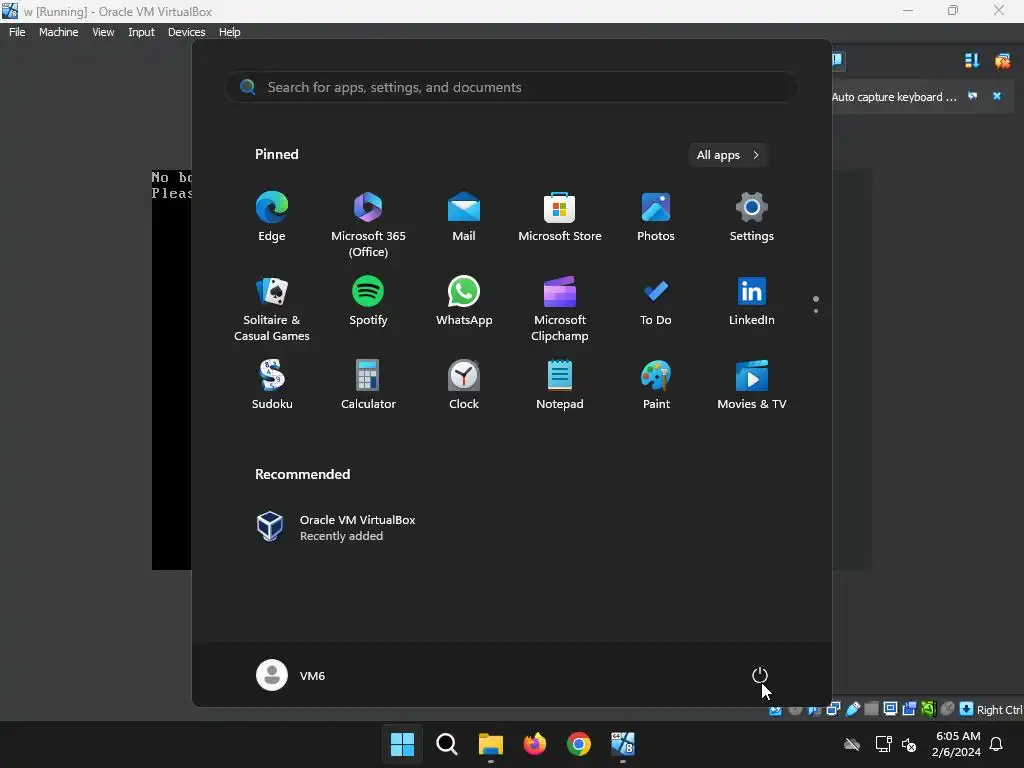
Task: Click the USB devices status icon
Action: [853, 709]
